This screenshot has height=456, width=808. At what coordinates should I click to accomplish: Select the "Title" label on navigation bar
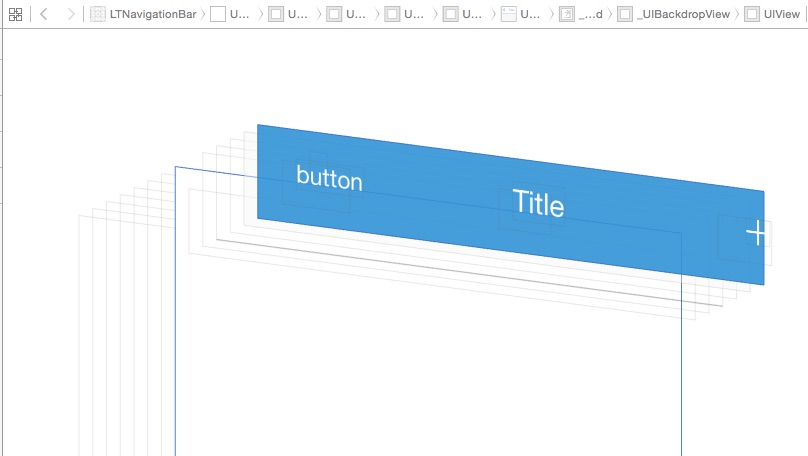538,203
